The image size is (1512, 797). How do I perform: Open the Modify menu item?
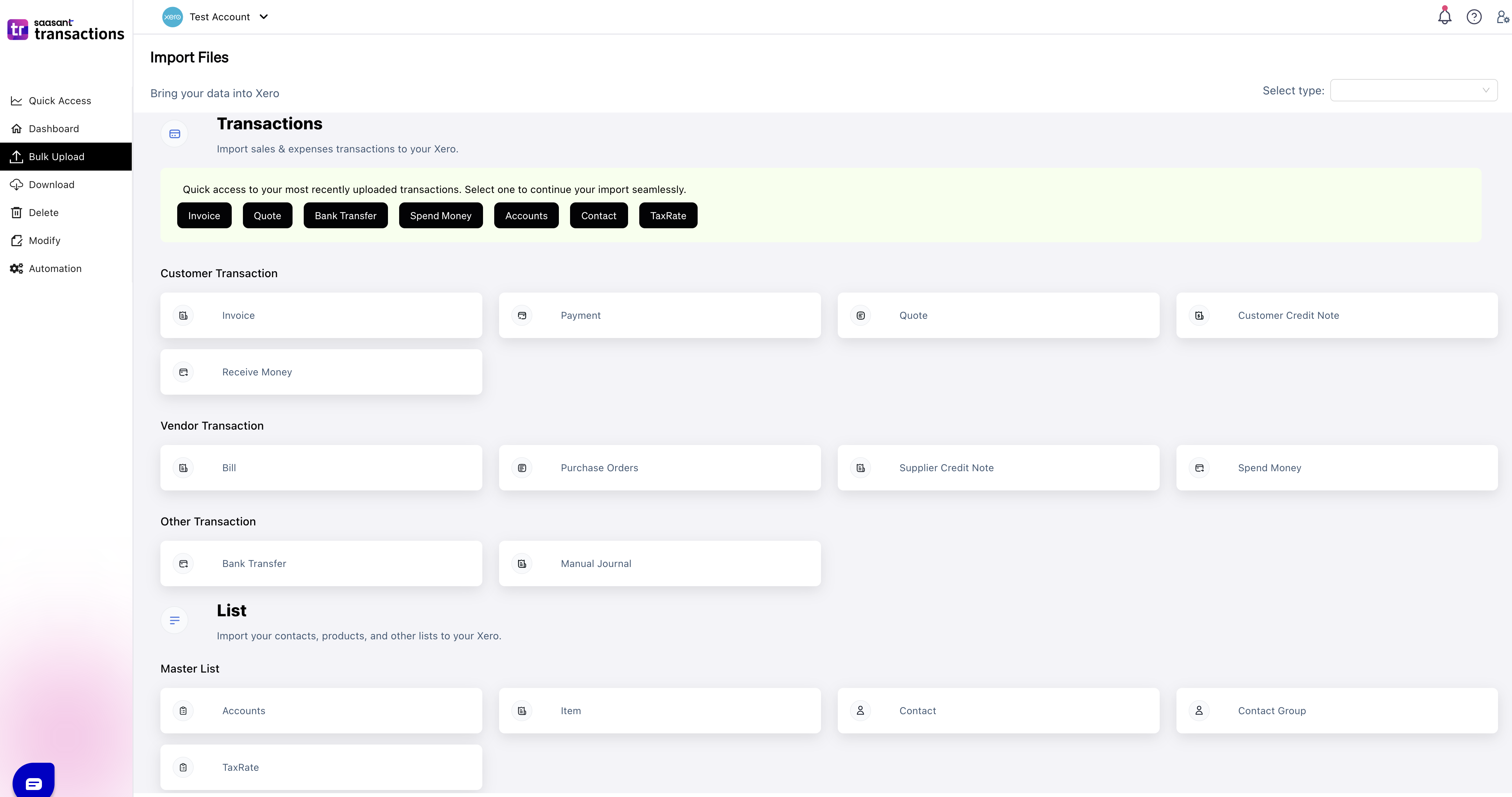(66, 240)
